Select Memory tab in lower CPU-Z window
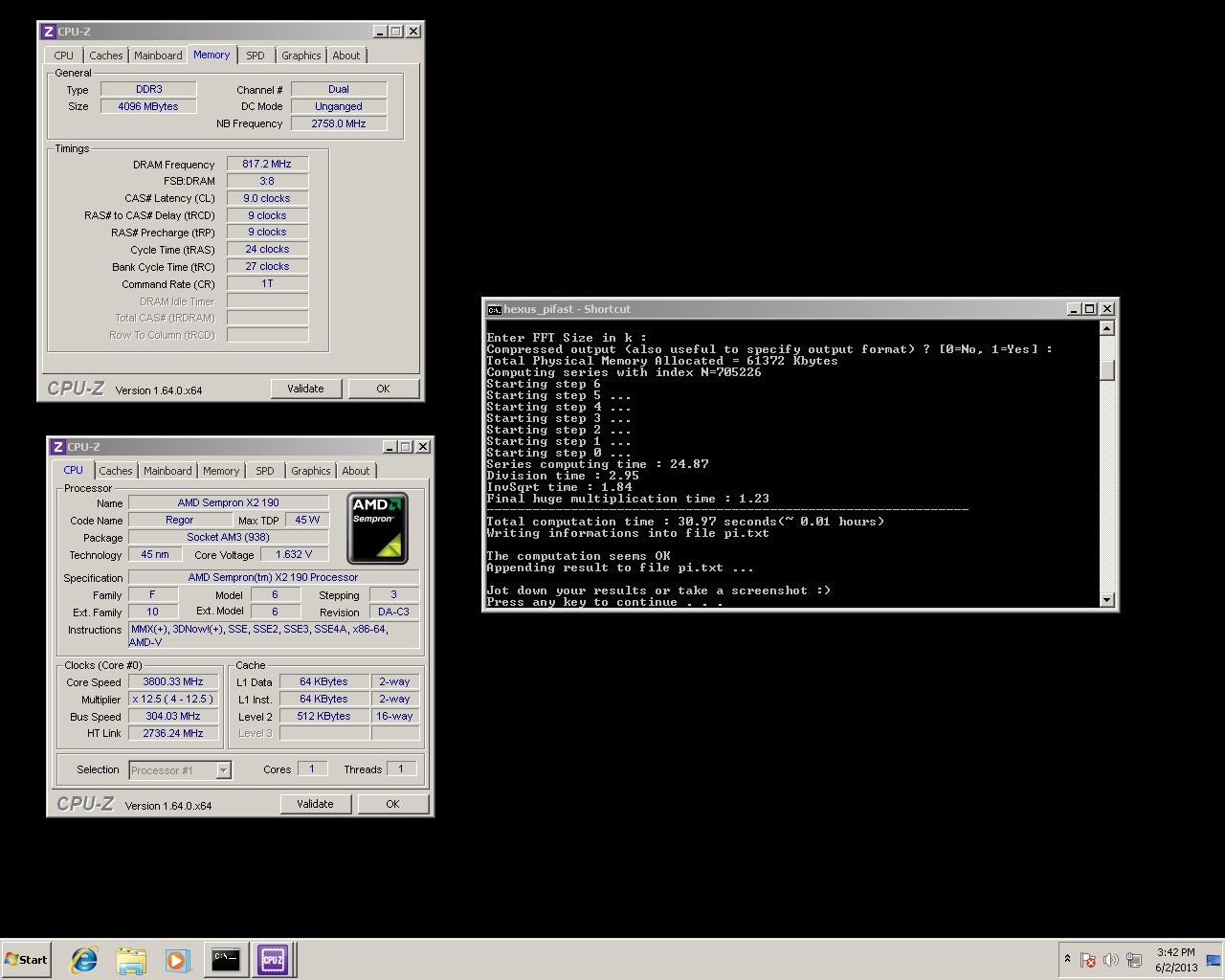 click(x=221, y=471)
